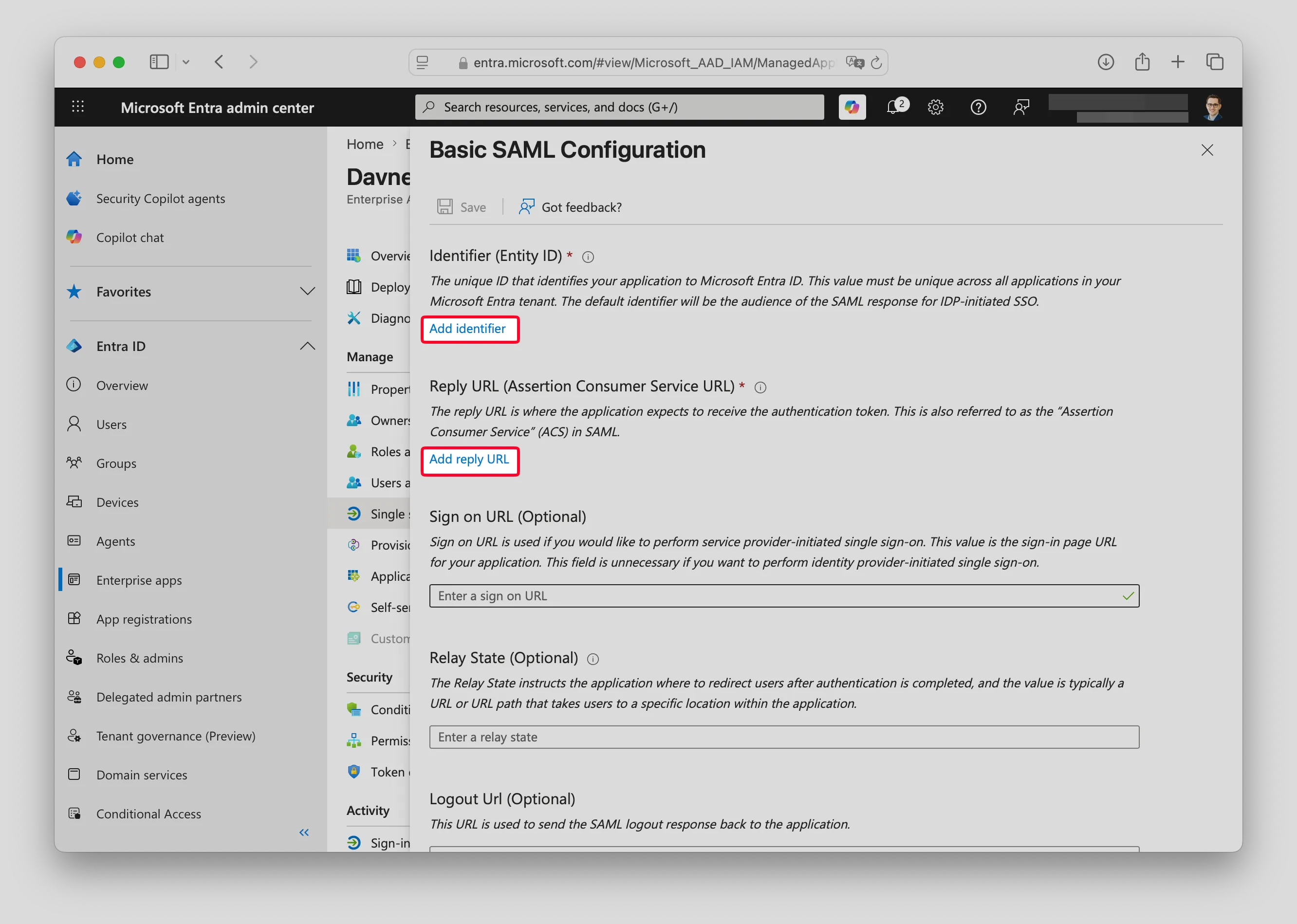Open the Copilot icon in the top bar
Image resolution: width=1297 pixels, height=924 pixels.
pos(852,107)
